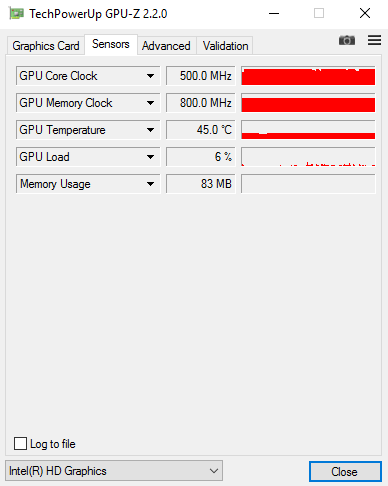The width and height of the screenshot is (388, 486).
Task: Switch to the Validation tab
Action: click(x=225, y=46)
